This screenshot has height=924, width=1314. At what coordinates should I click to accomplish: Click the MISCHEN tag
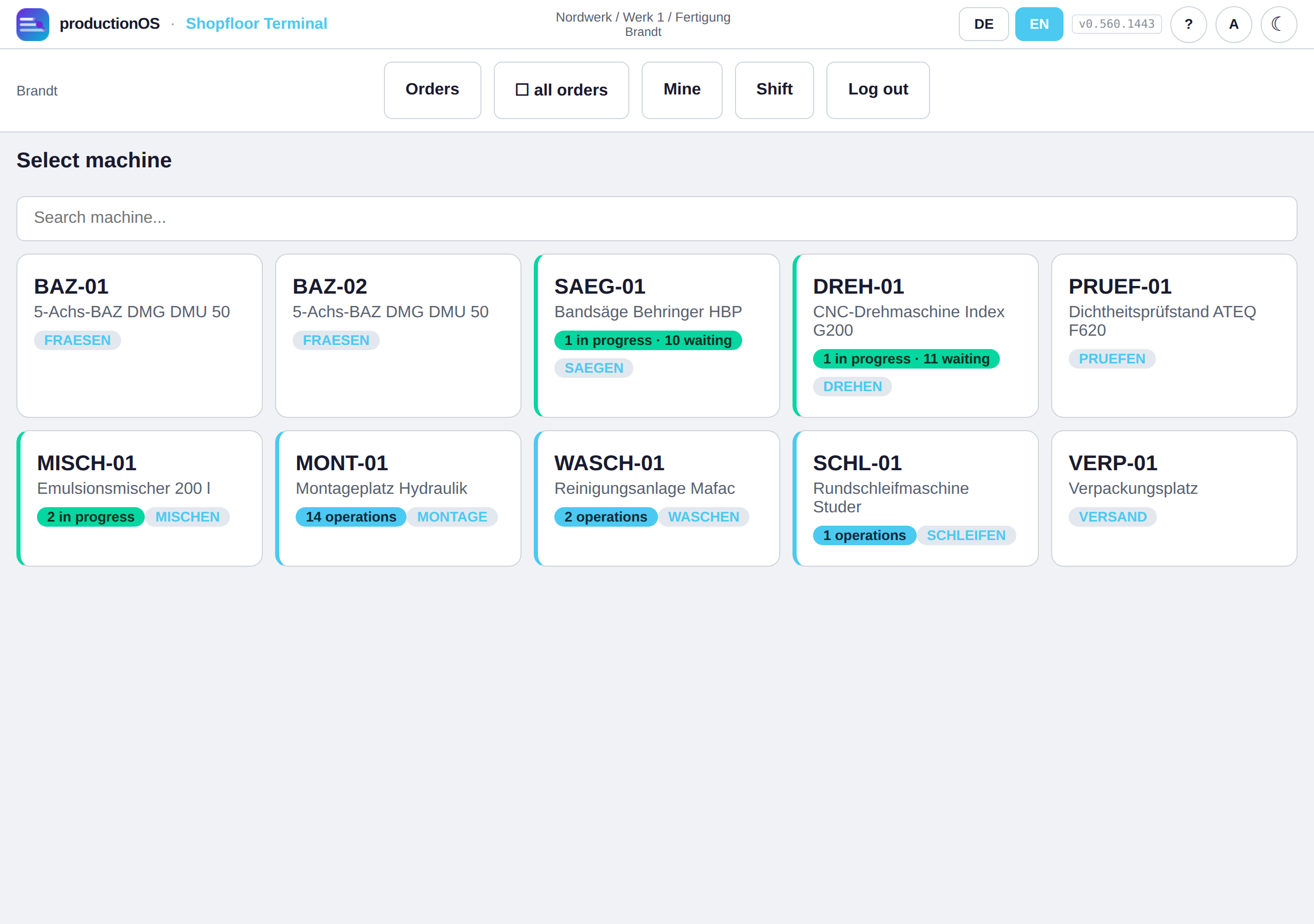pyautogui.click(x=187, y=516)
